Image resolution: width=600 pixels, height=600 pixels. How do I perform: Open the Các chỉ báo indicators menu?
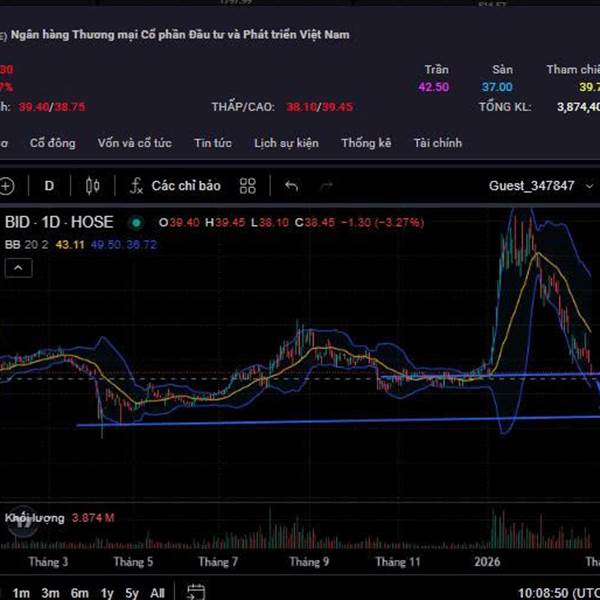(x=175, y=186)
